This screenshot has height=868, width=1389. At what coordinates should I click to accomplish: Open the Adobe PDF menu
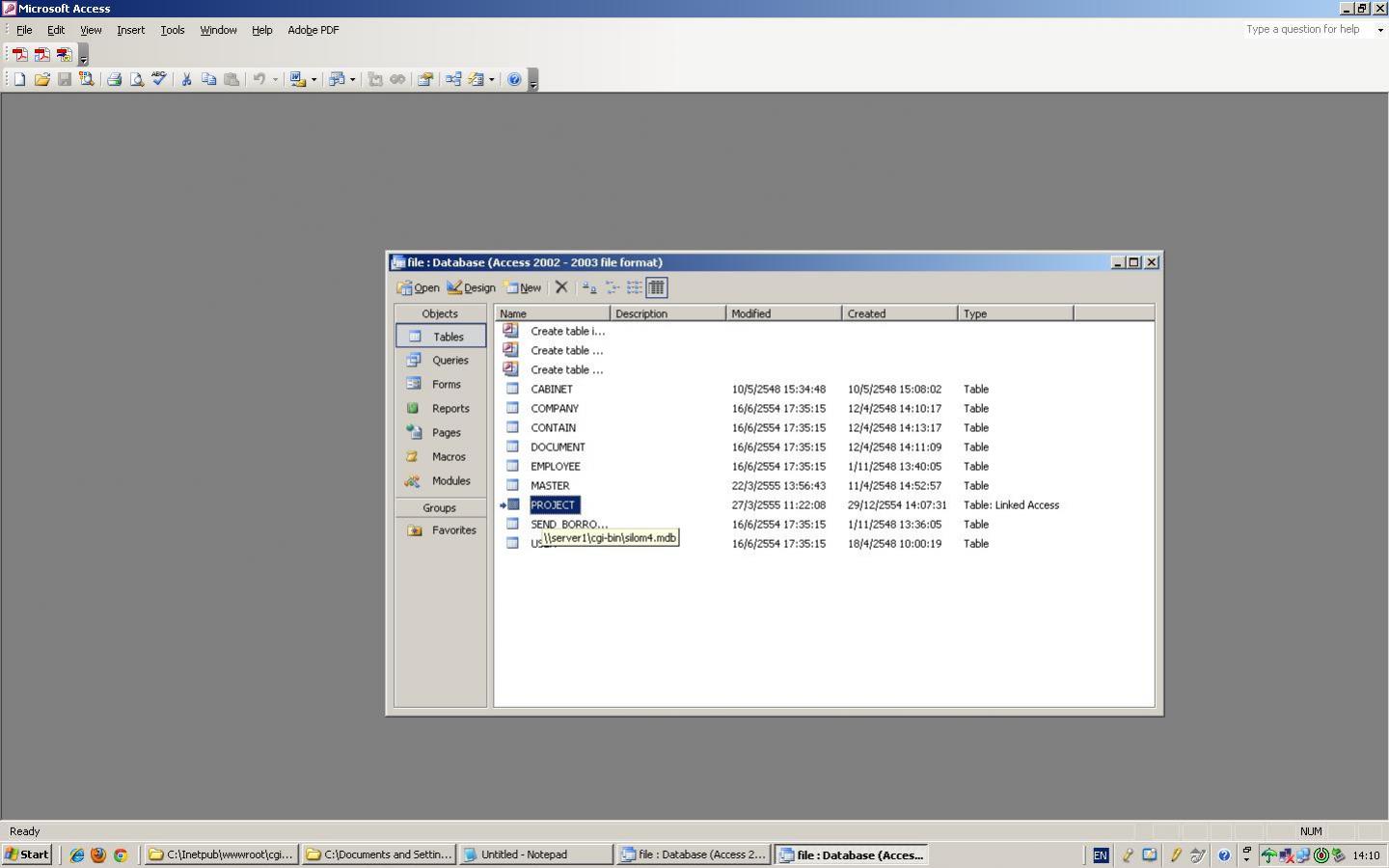point(313,30)
